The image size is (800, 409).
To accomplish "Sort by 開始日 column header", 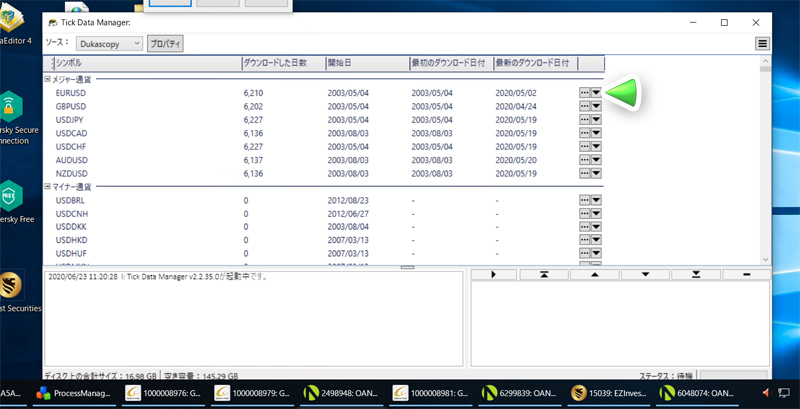I will pos(367,63).
